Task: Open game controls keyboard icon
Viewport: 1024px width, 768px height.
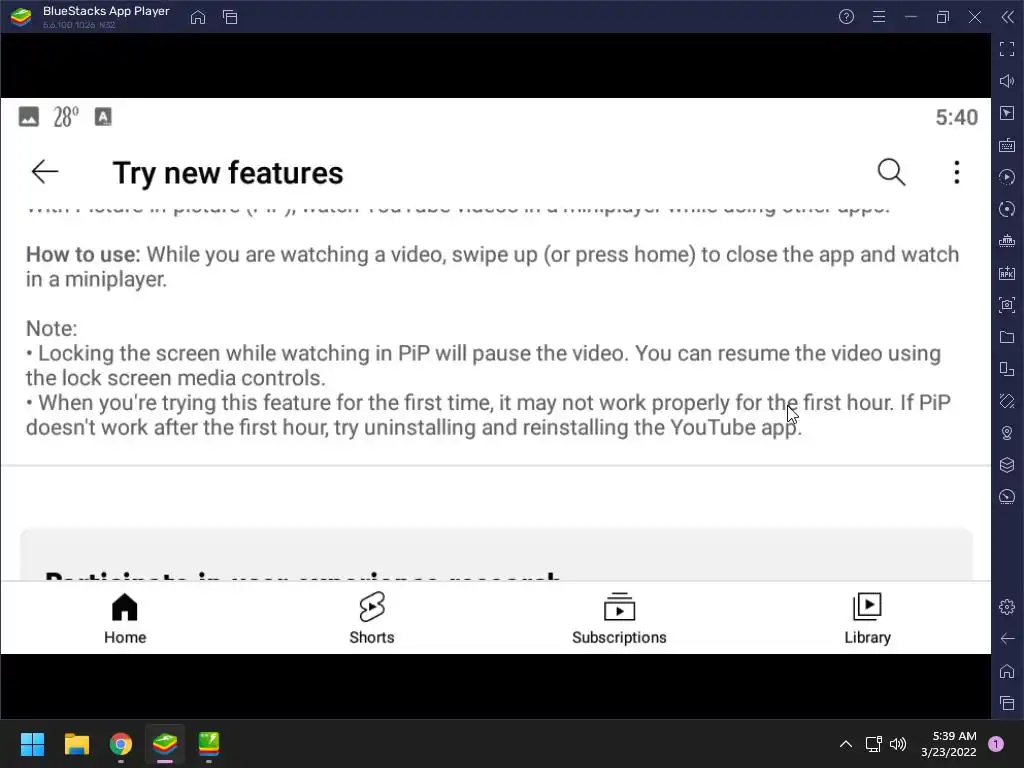Action: 1007,145
